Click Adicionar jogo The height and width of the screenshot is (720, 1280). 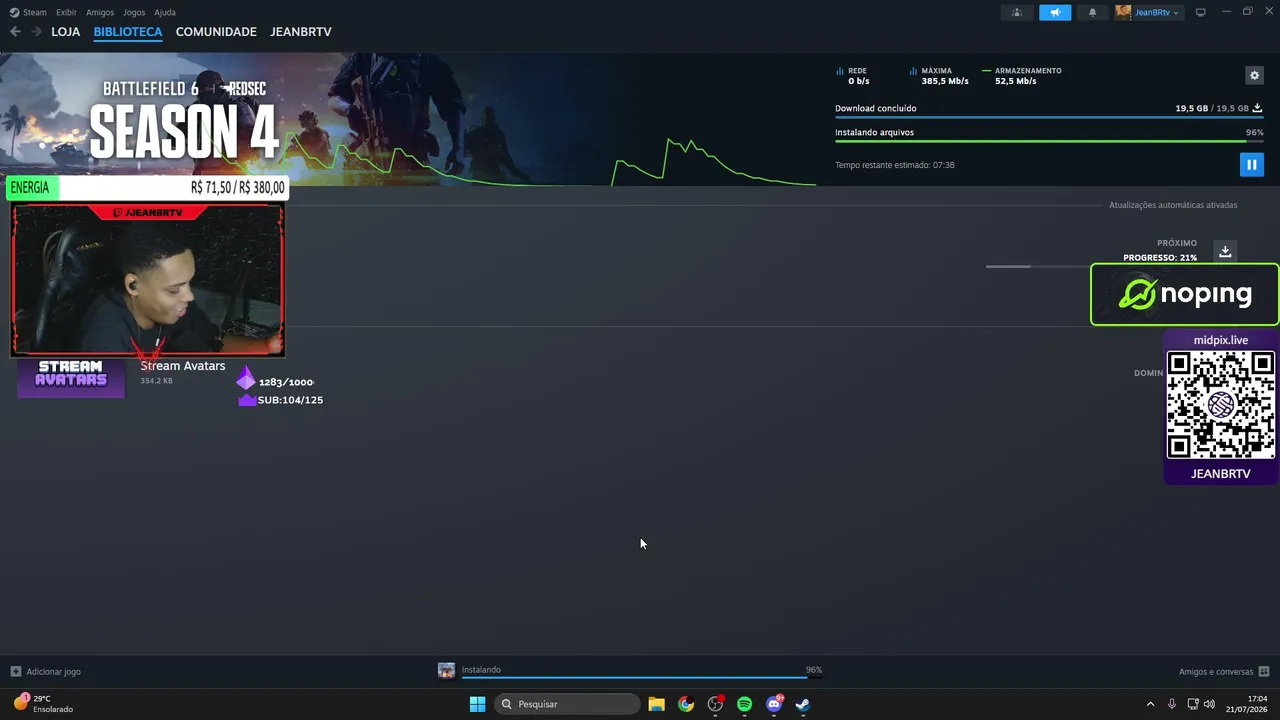[46, 672]
